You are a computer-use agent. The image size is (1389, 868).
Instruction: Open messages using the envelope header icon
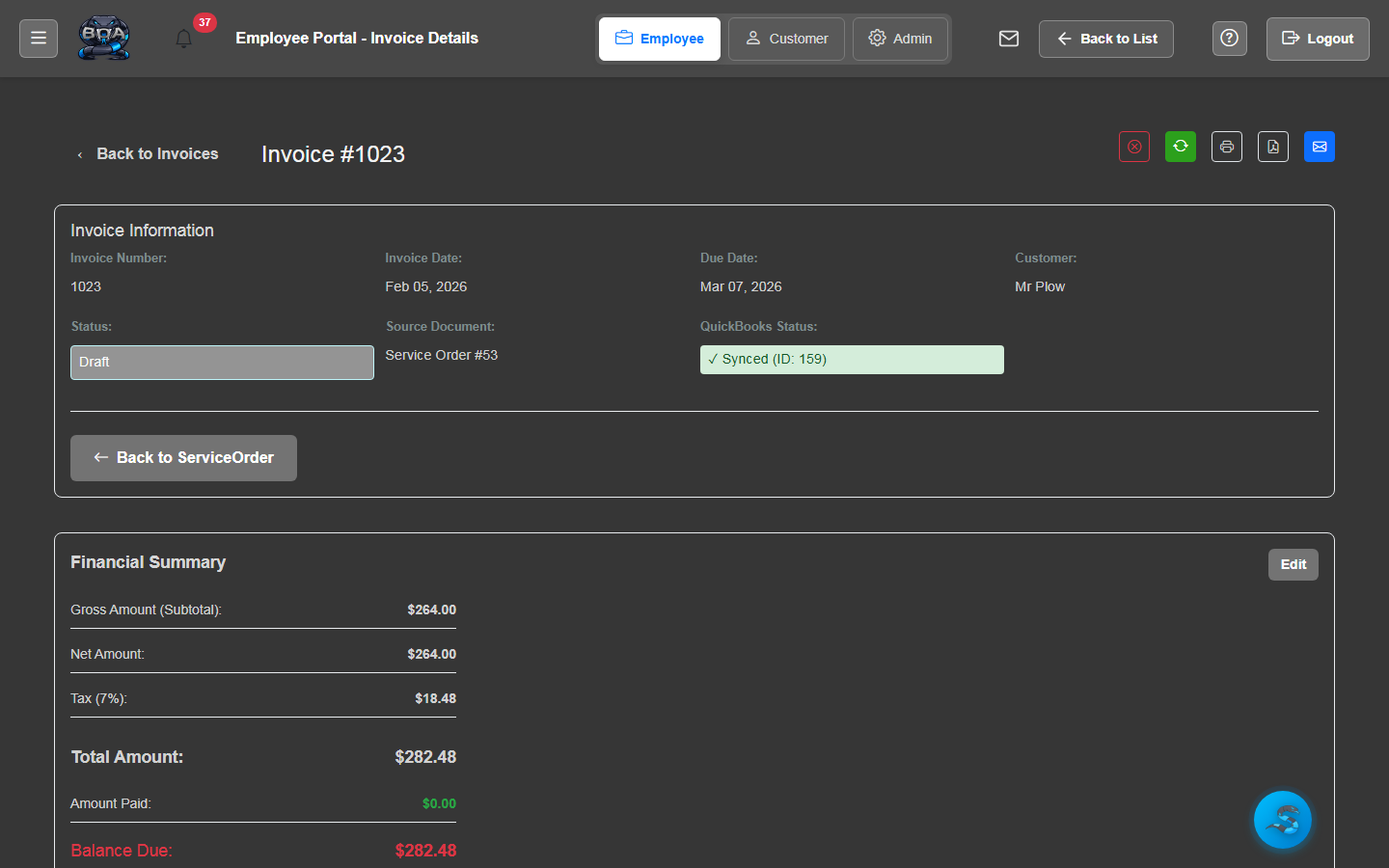(1008, 39)
